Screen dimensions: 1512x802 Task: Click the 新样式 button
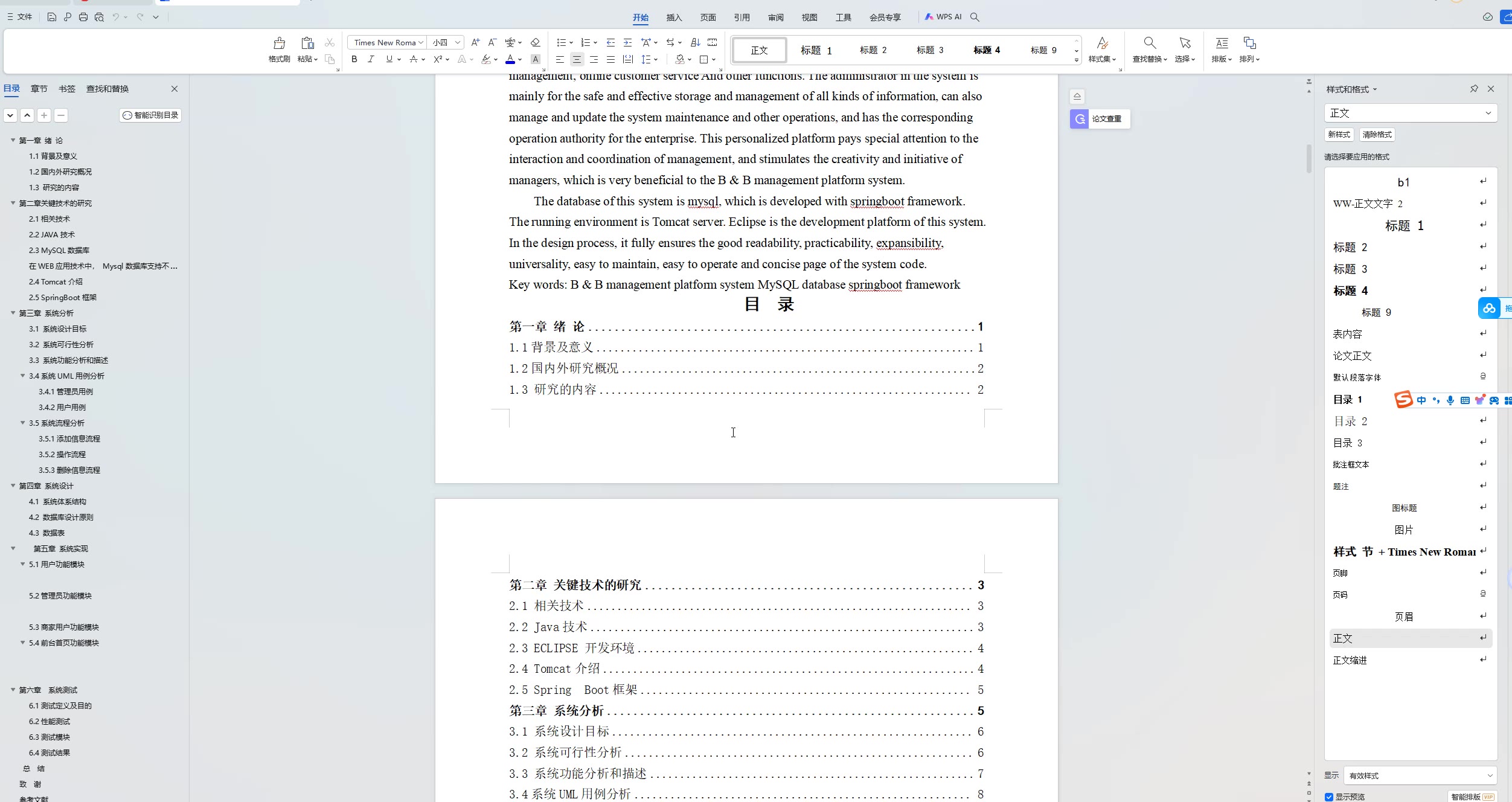point(1339,135)
